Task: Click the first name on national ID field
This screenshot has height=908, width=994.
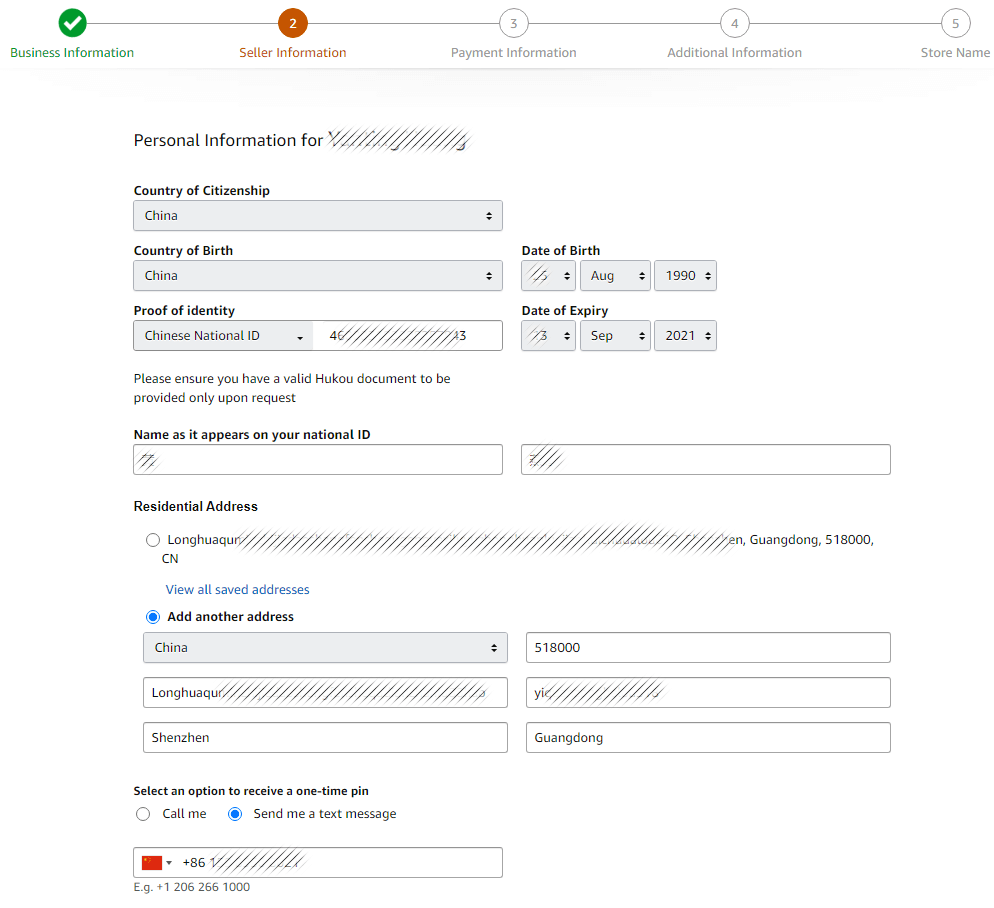Action: click(318, 460)
